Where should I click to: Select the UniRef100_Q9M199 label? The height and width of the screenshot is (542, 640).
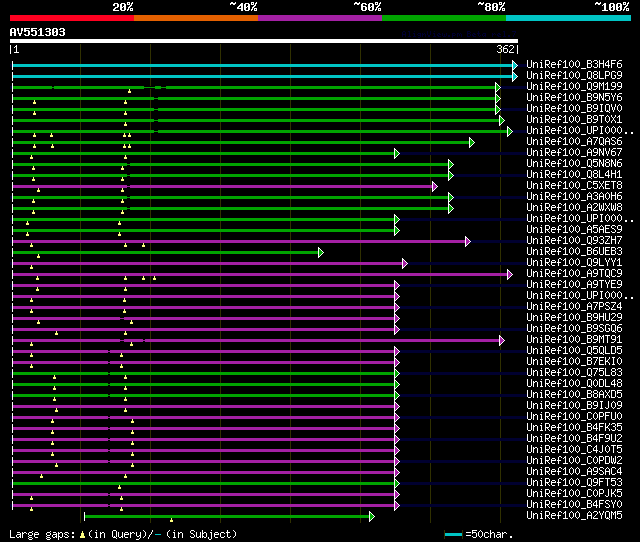pos(574,87)
